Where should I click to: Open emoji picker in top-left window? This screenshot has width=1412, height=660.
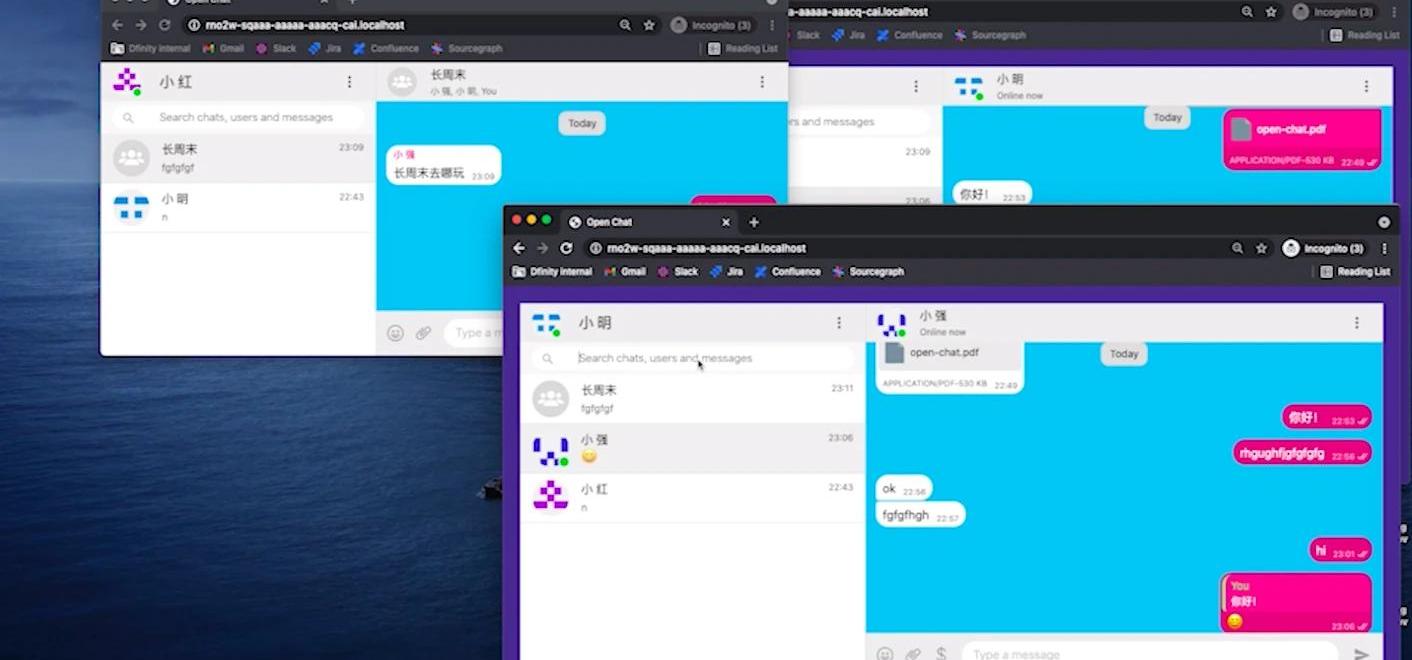pos(395,333)
